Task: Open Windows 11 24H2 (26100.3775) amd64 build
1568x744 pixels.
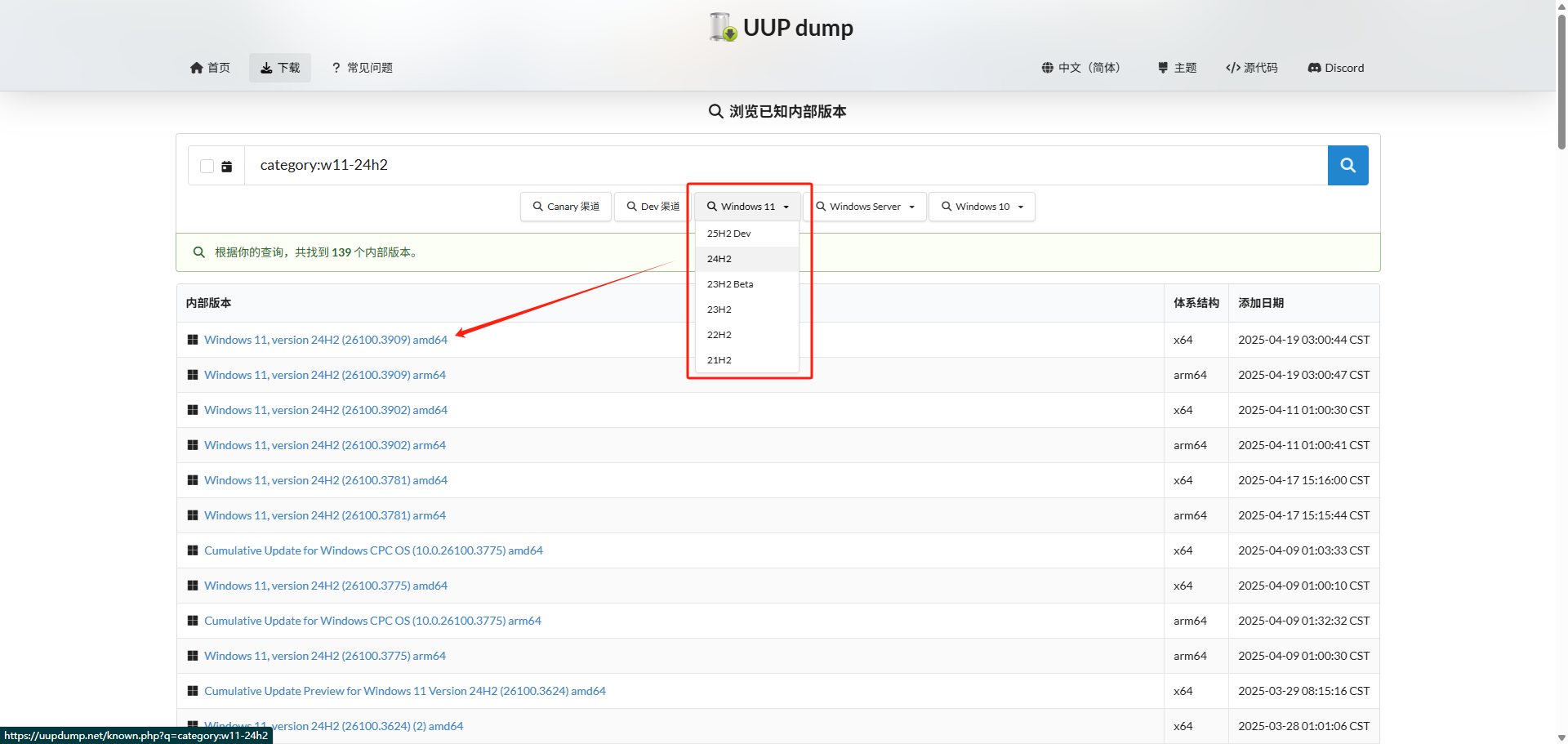Action: (326, 586)
